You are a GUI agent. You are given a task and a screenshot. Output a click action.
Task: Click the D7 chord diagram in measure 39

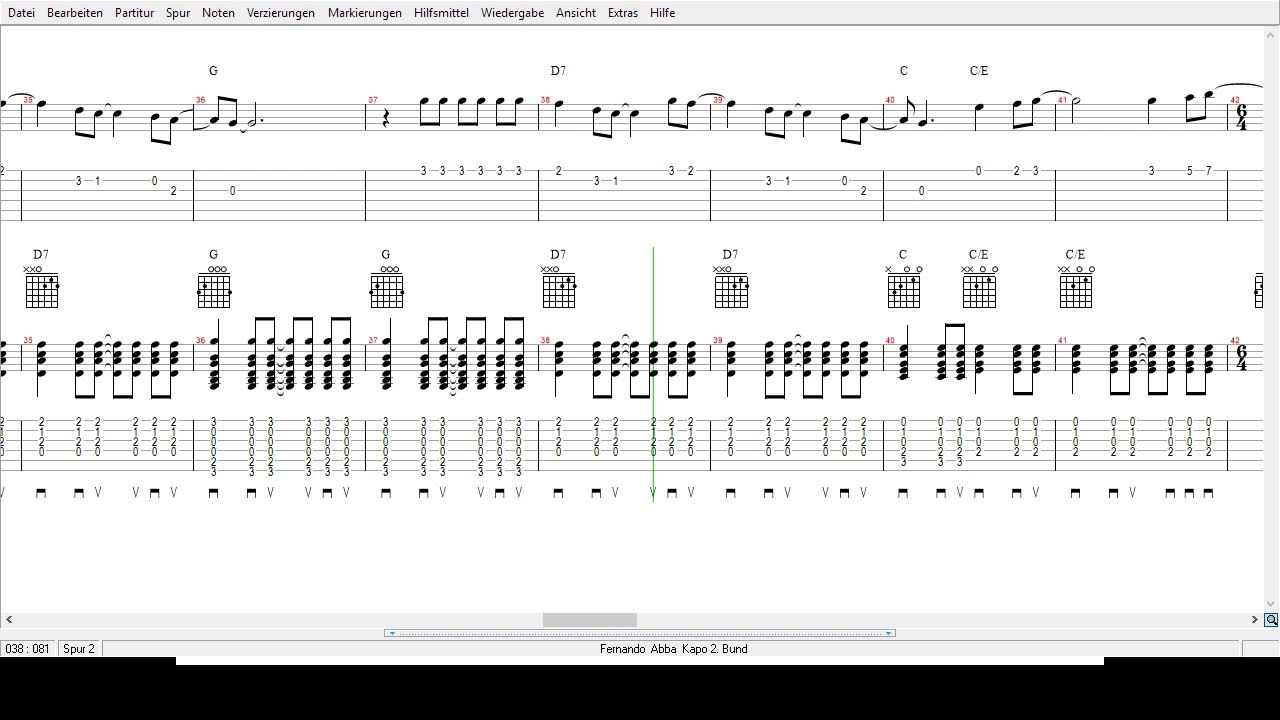pyautogui.click(x=731, y=288)
